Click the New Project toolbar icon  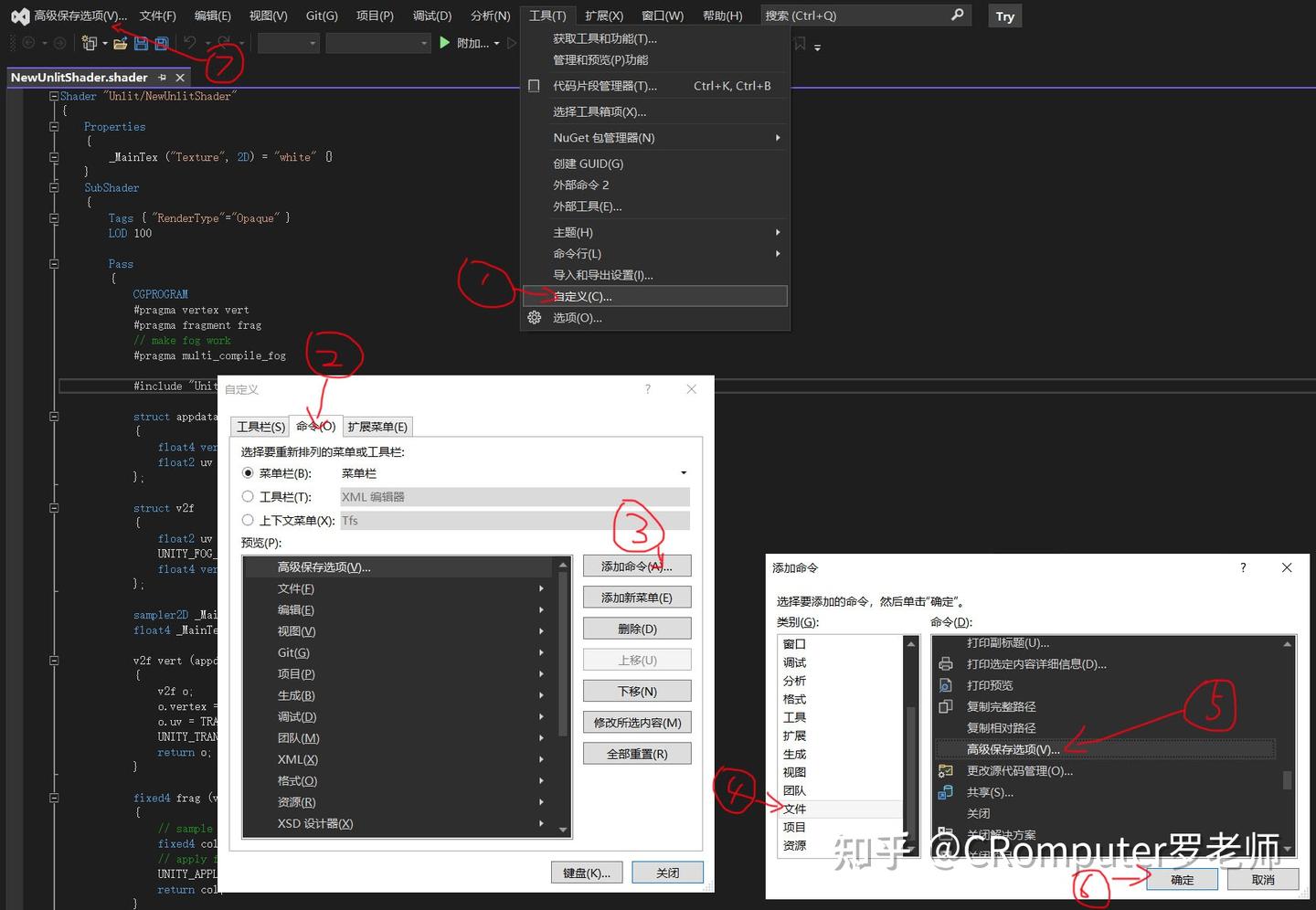tap(89, 43)
